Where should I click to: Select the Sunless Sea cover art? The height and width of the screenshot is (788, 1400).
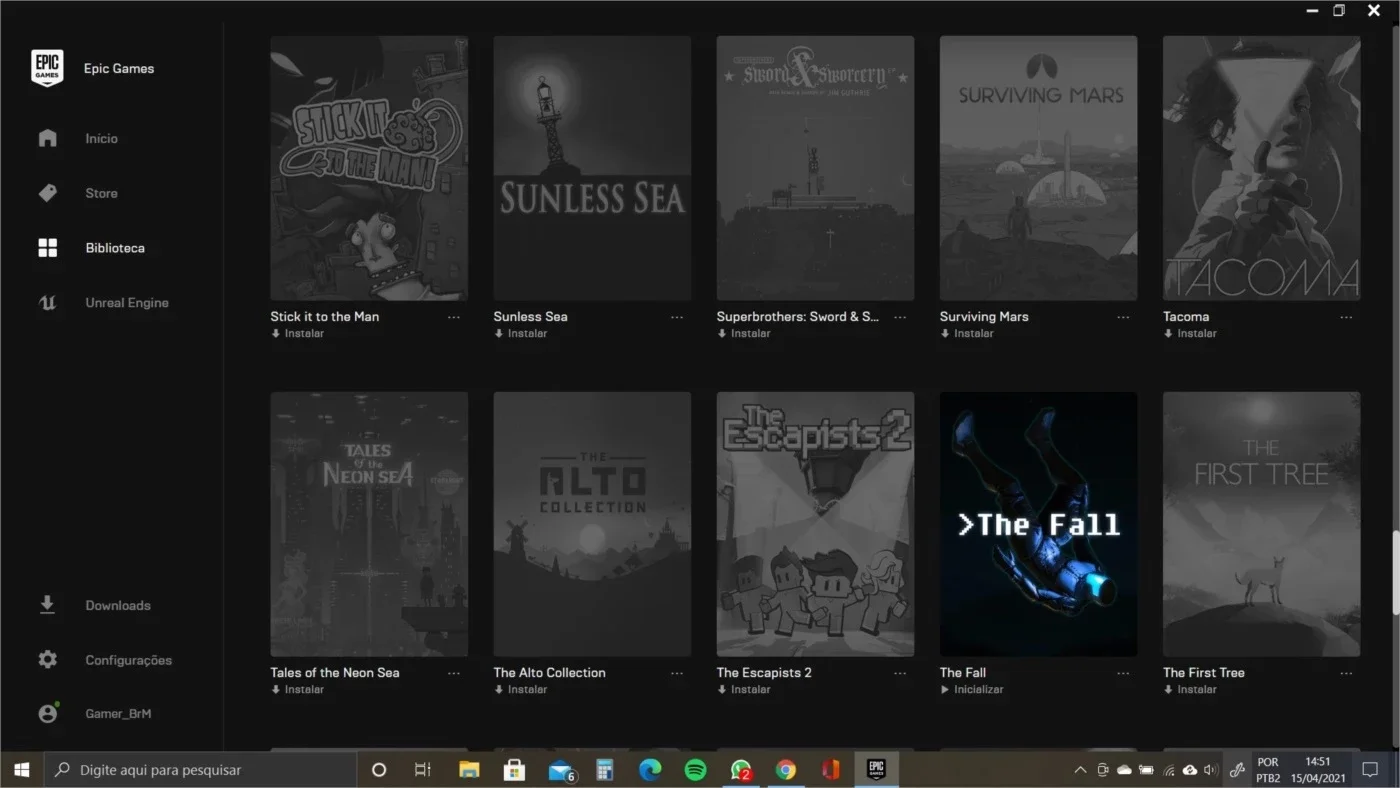(x=592, y=168)
